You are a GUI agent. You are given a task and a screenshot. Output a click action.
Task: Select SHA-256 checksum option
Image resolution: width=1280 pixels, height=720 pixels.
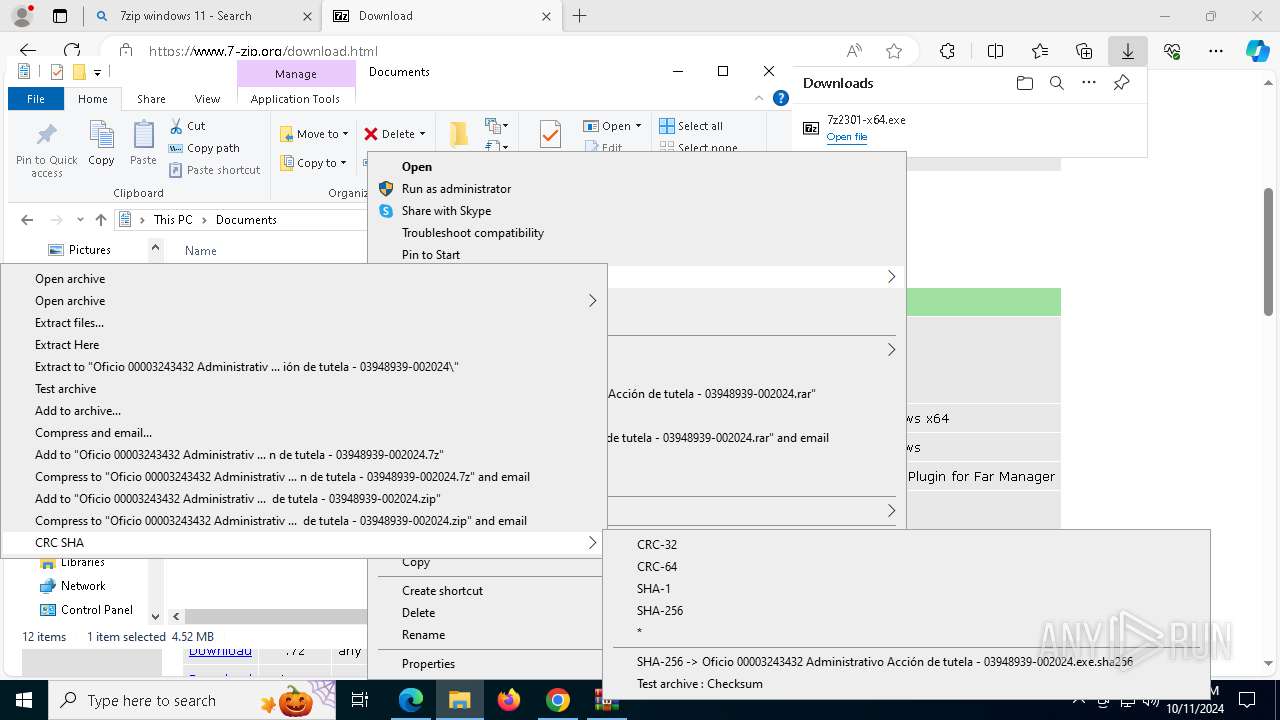[660, 611]
